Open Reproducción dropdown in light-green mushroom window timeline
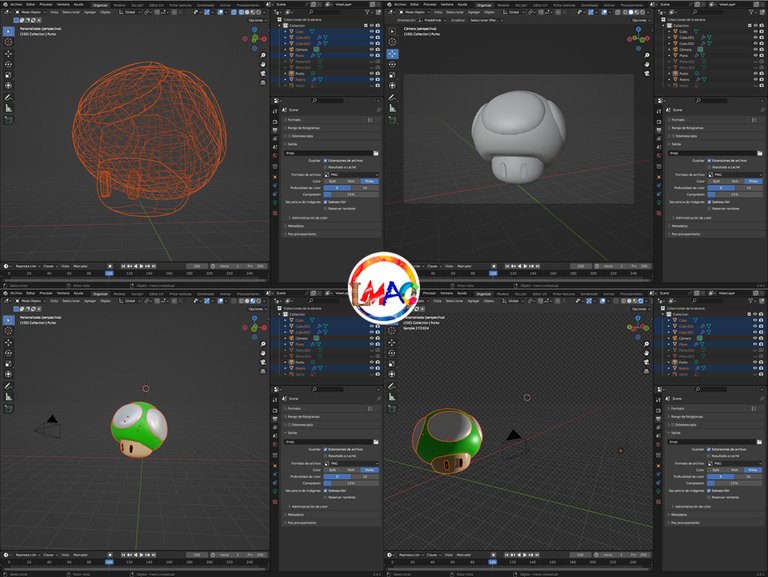This screenshot has width=768, height=577. pos(27,555)
